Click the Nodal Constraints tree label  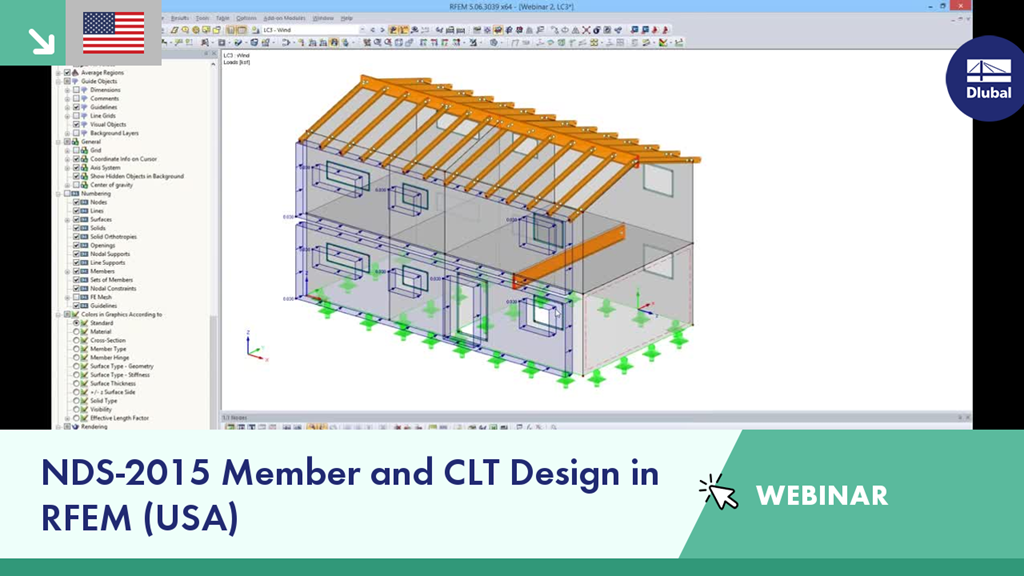113,289
